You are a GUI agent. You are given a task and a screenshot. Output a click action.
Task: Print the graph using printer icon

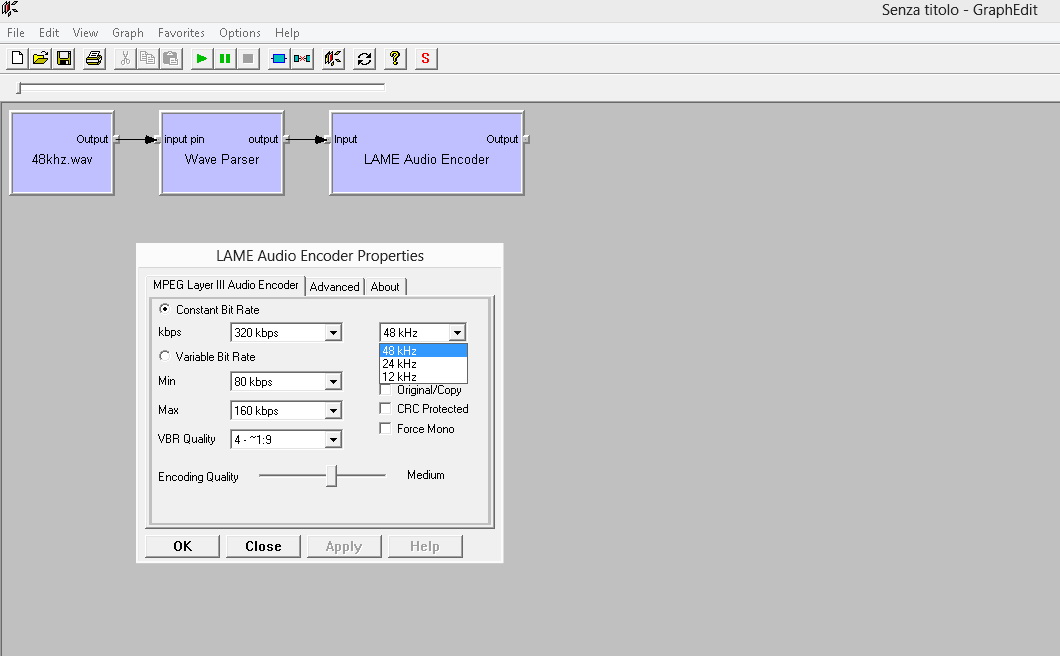pos(94,59)
